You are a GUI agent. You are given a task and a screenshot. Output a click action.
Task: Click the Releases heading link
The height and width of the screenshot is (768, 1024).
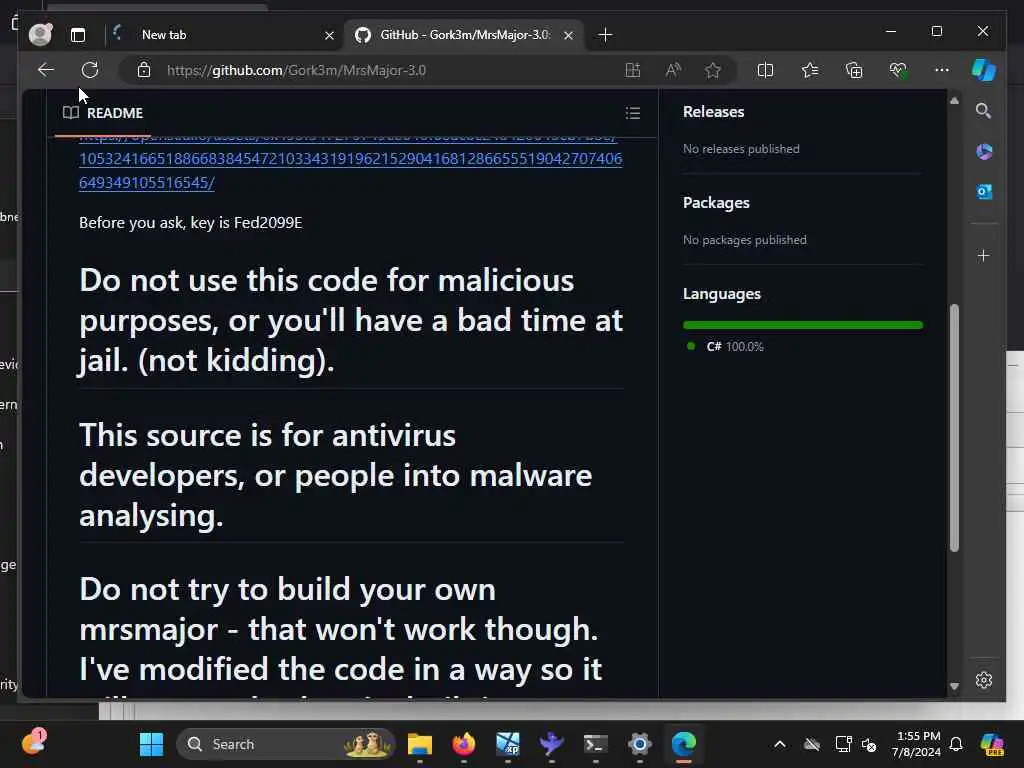click(713, 112)
